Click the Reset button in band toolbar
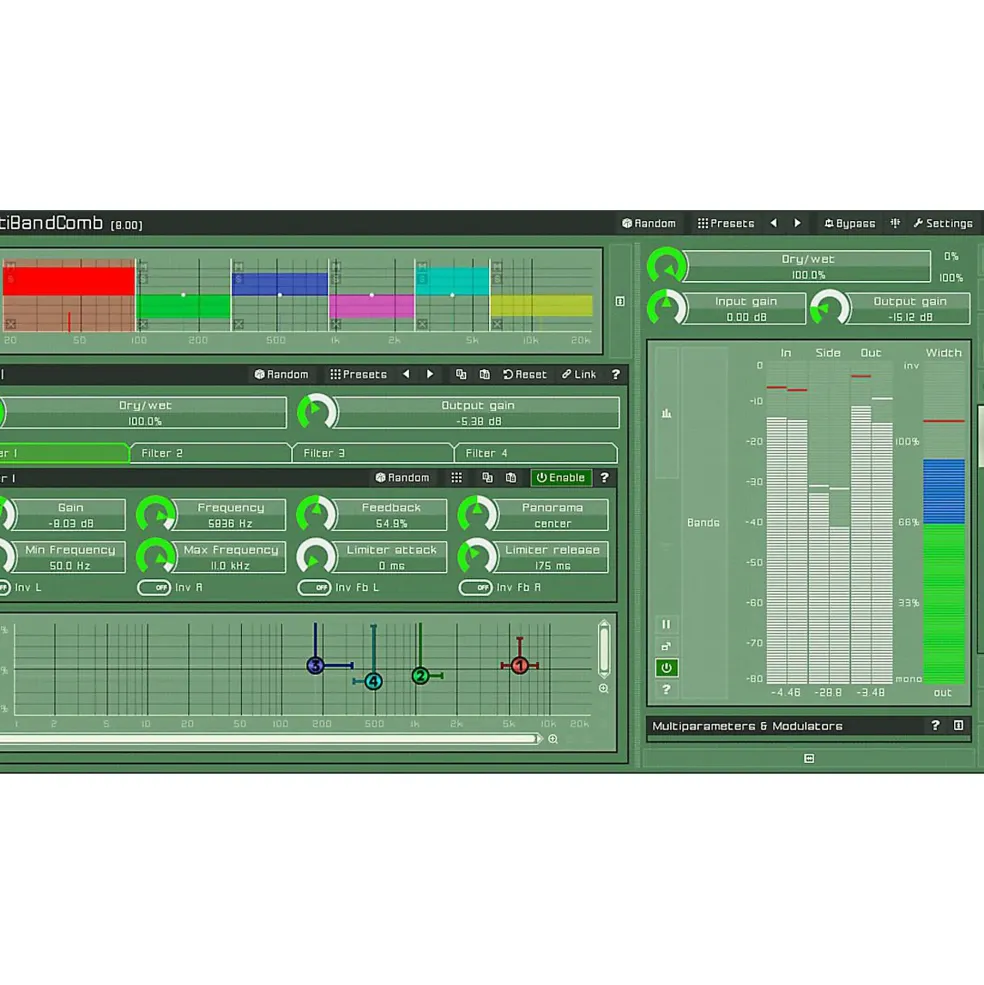Viewport: 984px width, 985px height. tap(525, 374)
